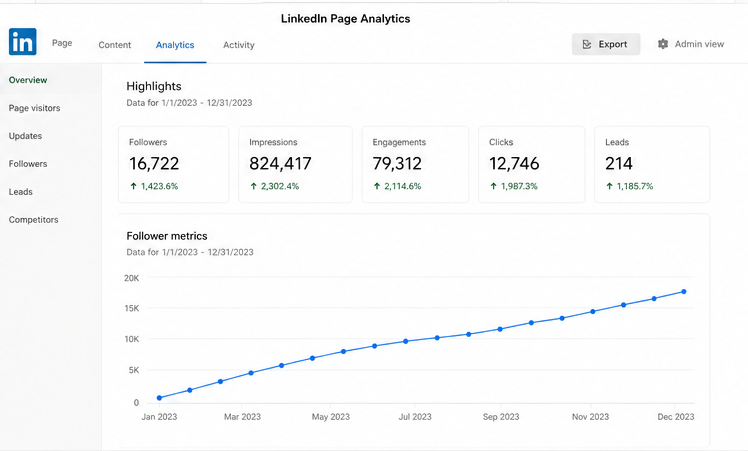Image resolution: width=748 pixels, height=451 pixels.
Task: Click the 1,987.3% clicks growth value
Action: pos(519,186)
